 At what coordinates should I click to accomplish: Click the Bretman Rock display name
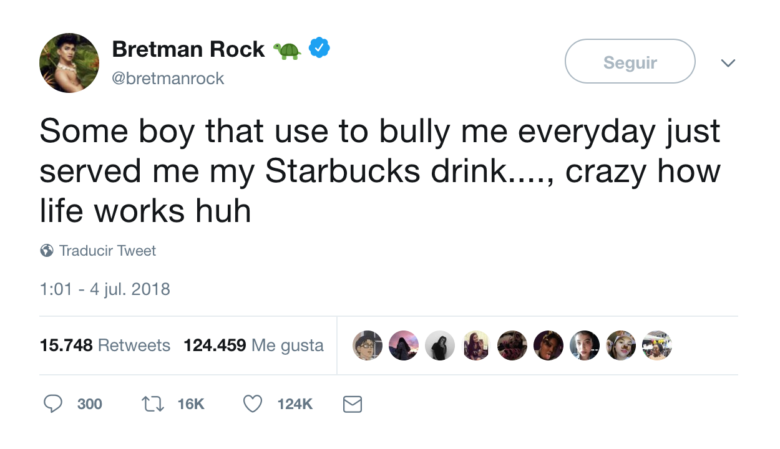[x=188, y=49]
